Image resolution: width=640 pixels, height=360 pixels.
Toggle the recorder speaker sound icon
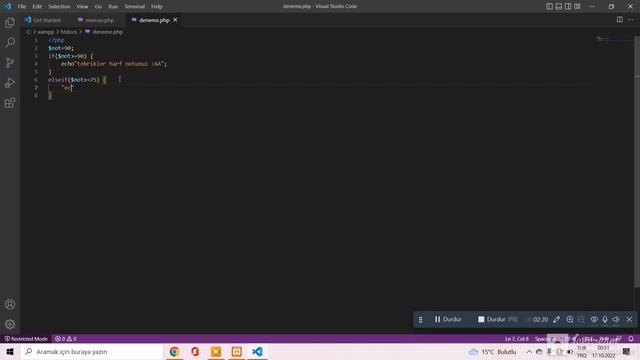(x=616, y=319)
